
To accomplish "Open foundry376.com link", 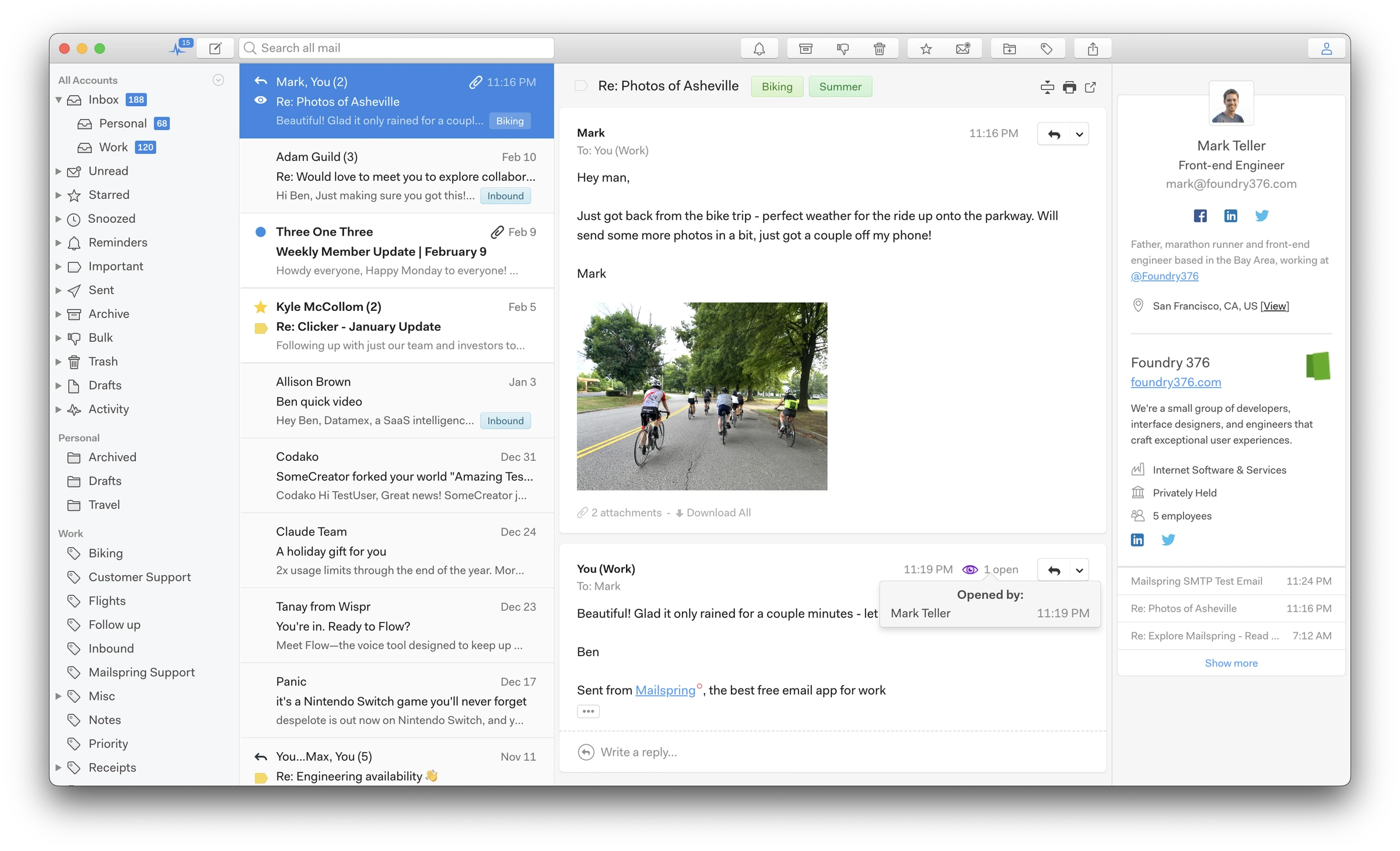I will [x=1175, y=382].
